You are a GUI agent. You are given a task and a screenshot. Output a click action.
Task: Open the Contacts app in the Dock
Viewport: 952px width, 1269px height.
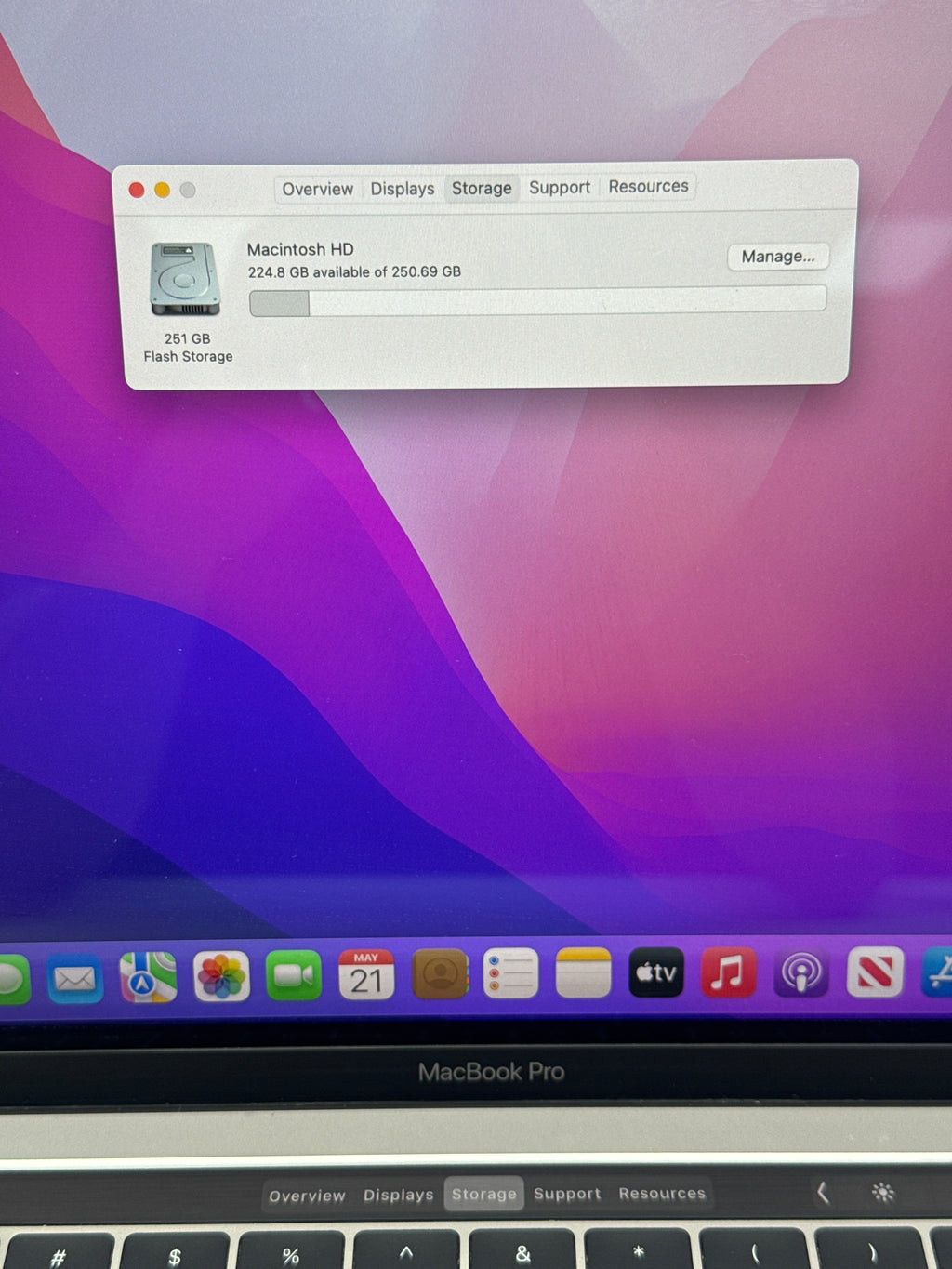(439, 973)
